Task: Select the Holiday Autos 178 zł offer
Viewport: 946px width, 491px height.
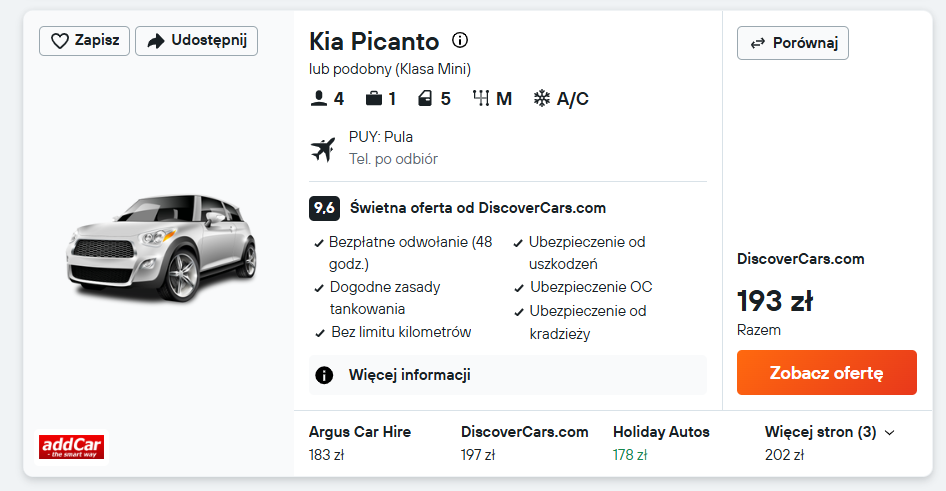Action: click(x=661, y=443)
